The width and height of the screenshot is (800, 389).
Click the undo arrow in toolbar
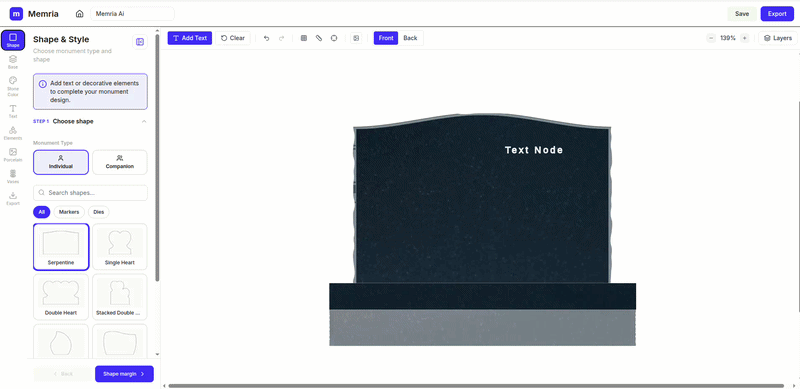(266, 38)
